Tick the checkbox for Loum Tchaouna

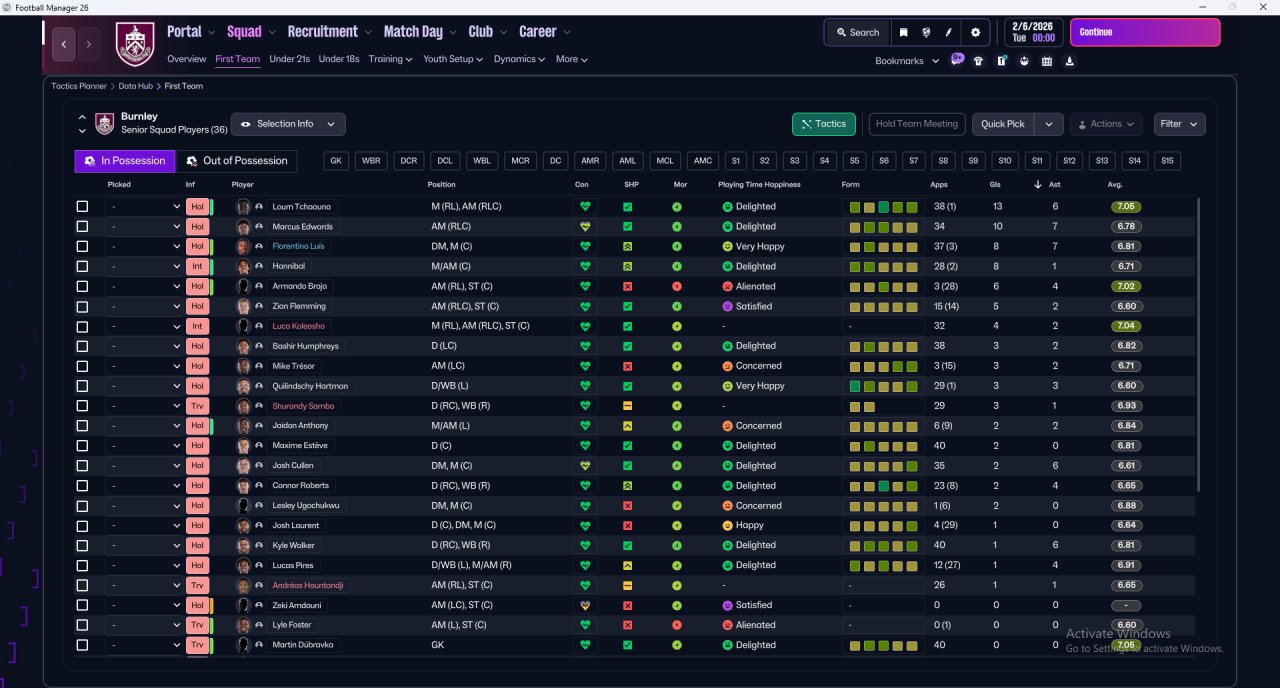[82, 207]
